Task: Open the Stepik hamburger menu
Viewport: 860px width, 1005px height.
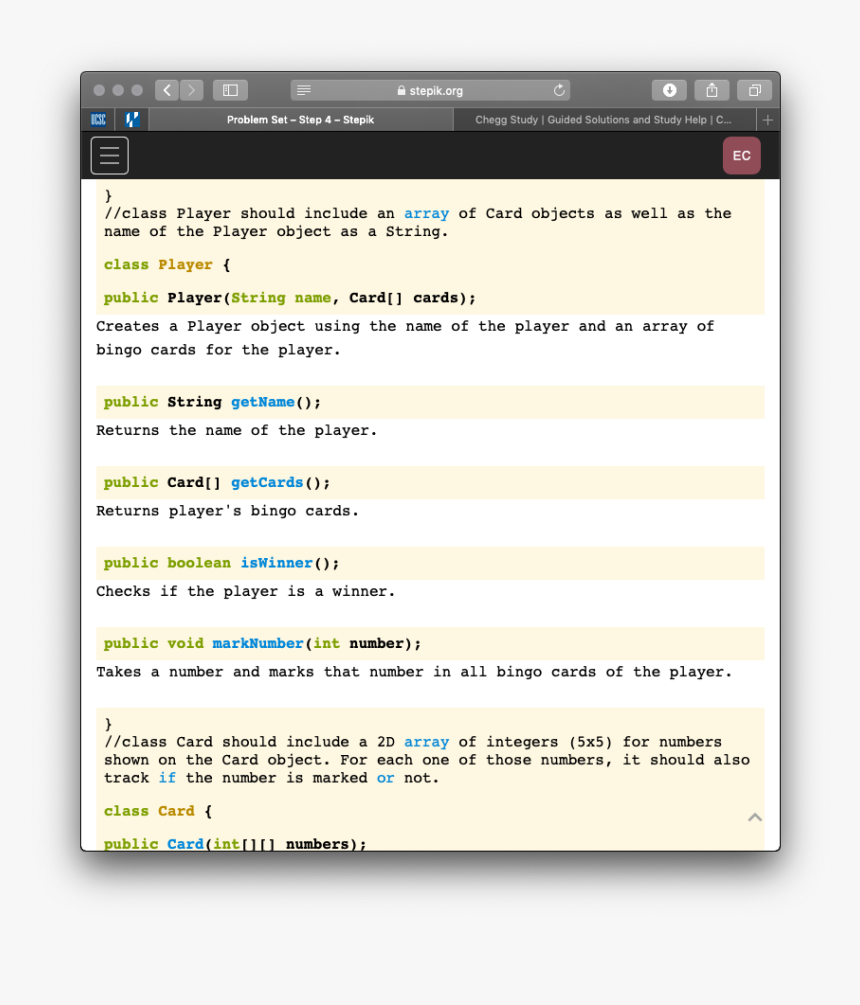Action: [x=110, y=156]
